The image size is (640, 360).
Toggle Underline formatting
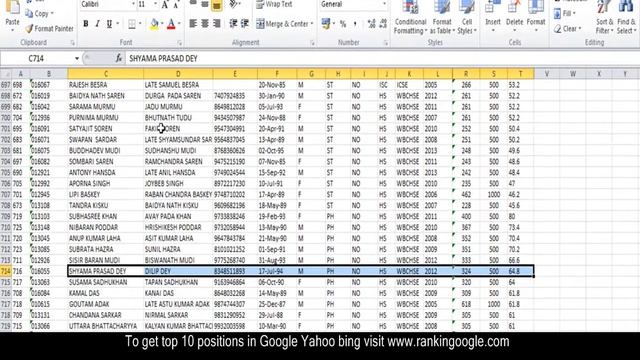pyautogui.click(x=109, y=24)
